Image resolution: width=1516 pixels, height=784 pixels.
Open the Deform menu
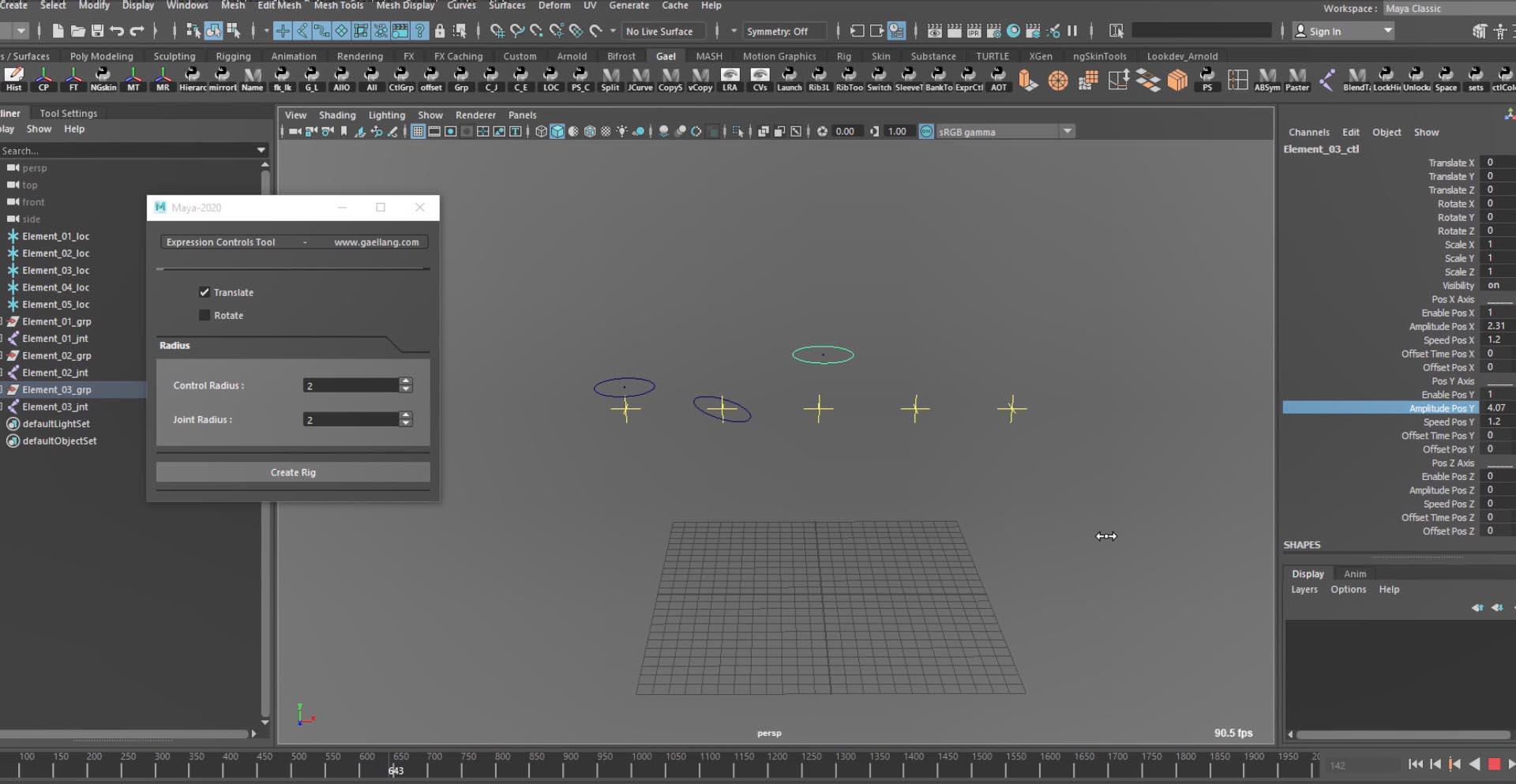pyautogui.click(x=553, y=6)
